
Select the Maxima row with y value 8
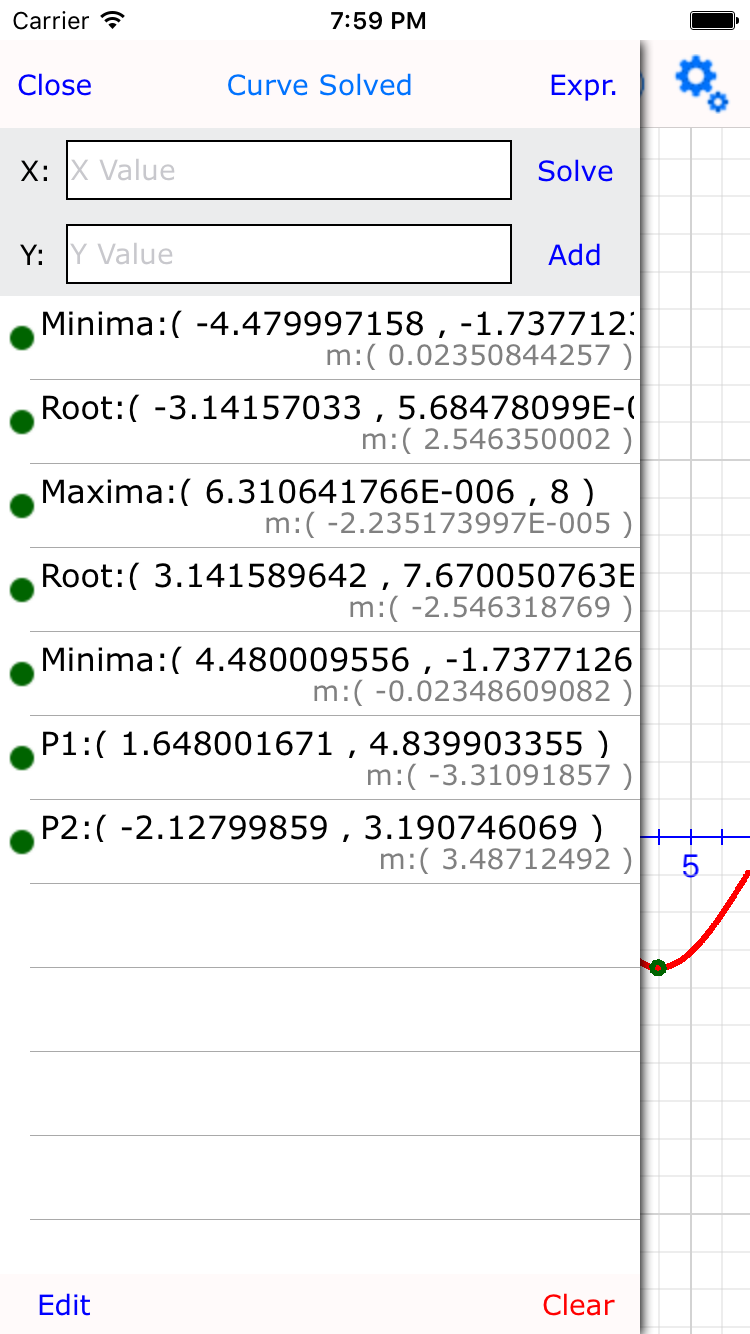pos(320,506)
